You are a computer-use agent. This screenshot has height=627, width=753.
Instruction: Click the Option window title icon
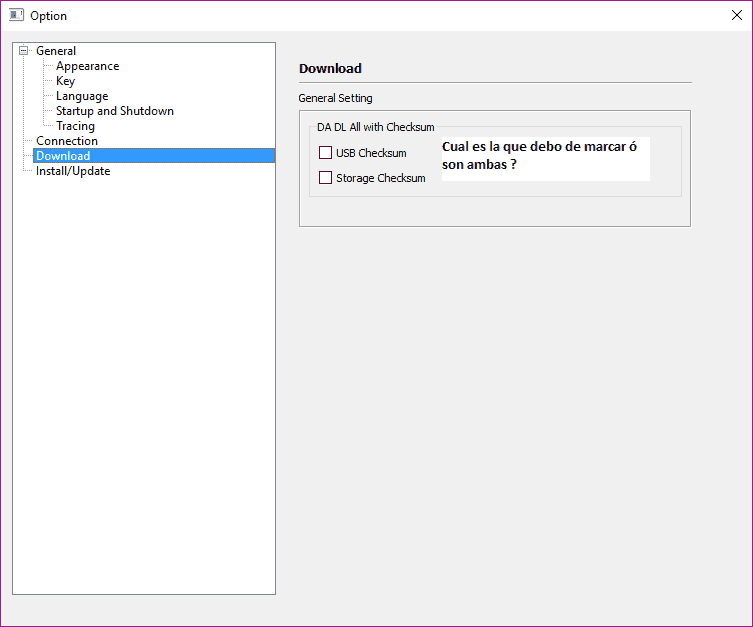point(16,15)
